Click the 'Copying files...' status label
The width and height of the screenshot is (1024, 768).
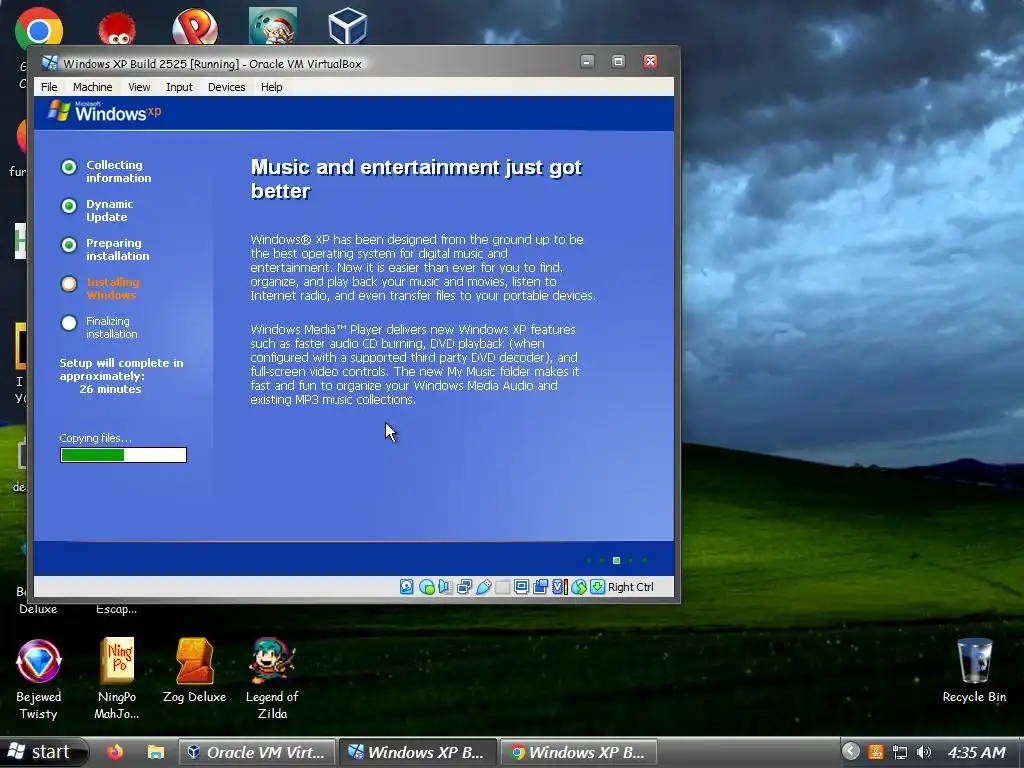[x=95, y=438]
